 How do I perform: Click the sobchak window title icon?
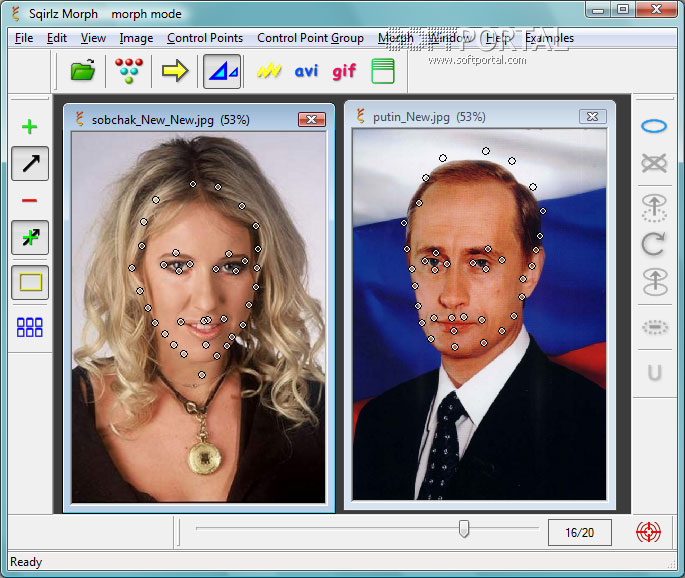[80, 119]
